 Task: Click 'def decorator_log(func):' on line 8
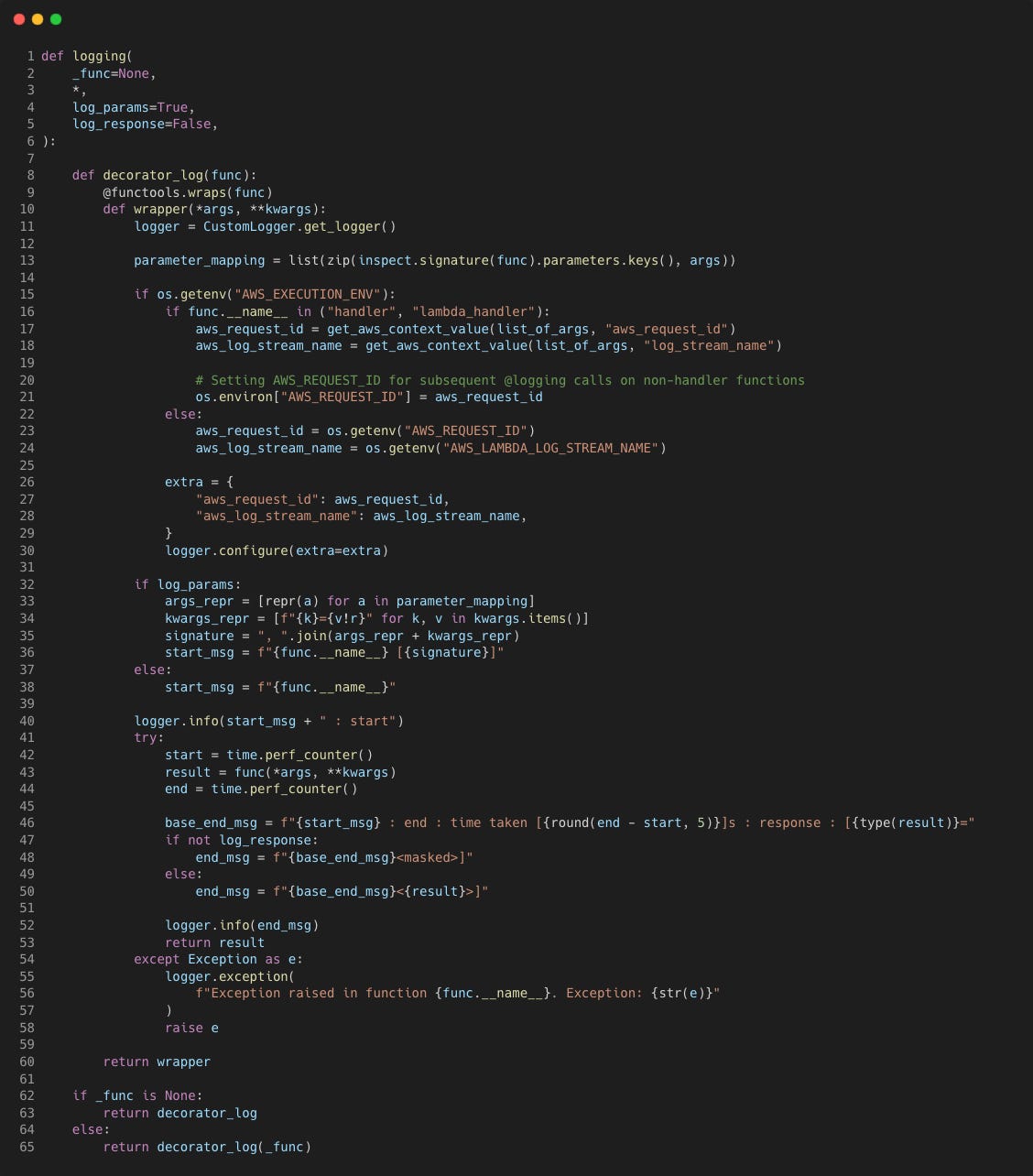click(x=165, y=175)
